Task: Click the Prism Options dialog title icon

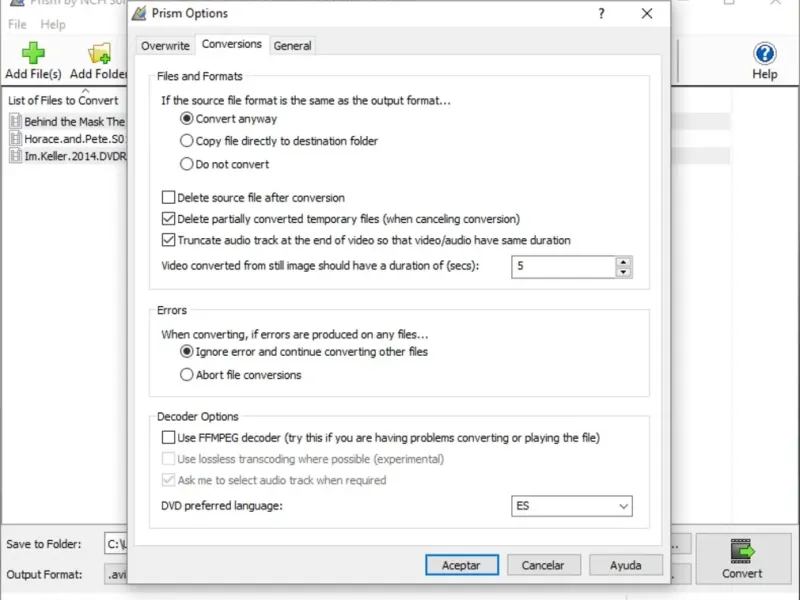Action: [x=139, y=13]
